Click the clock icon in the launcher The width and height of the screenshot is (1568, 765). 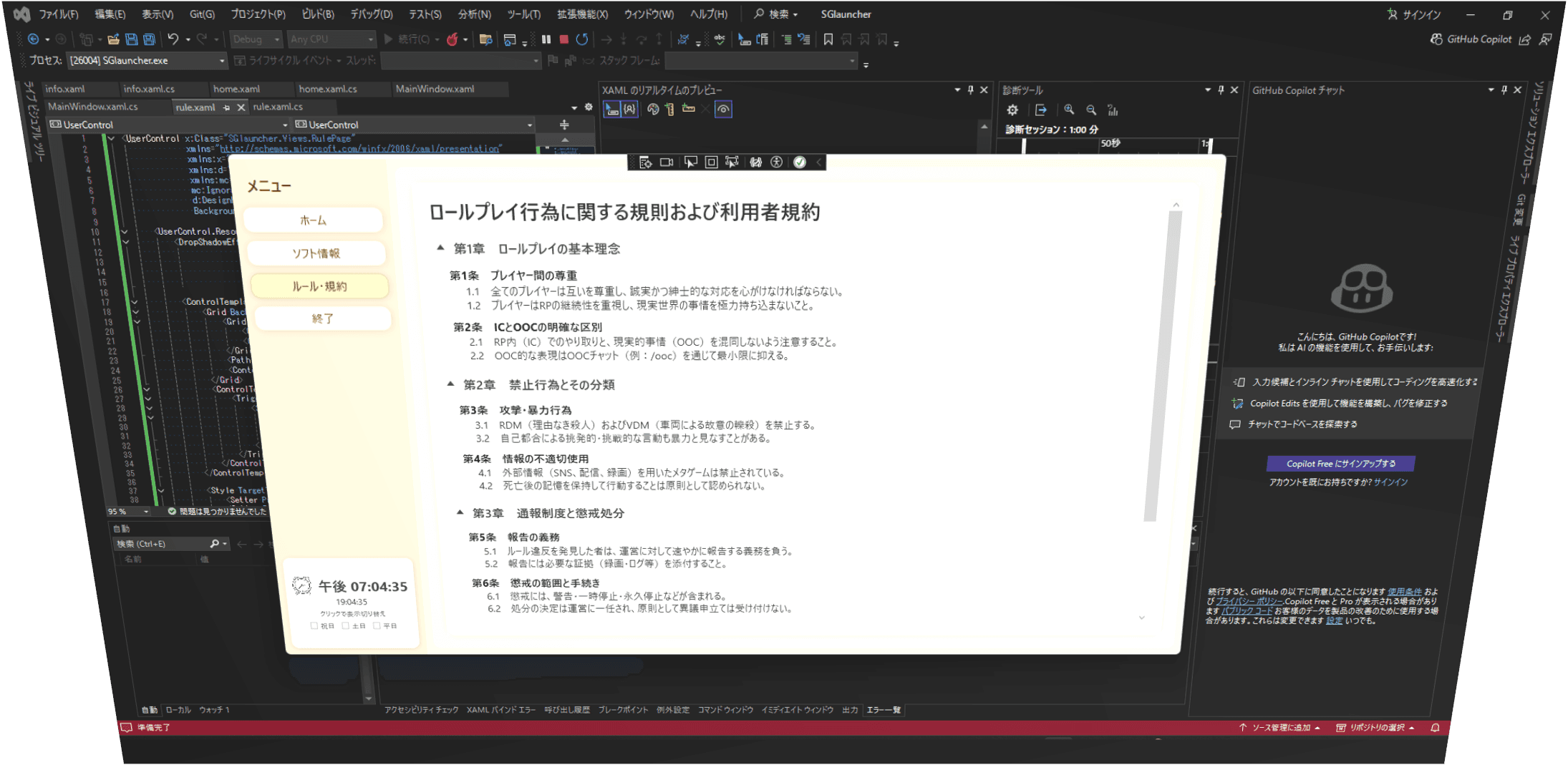click(301, 585)
